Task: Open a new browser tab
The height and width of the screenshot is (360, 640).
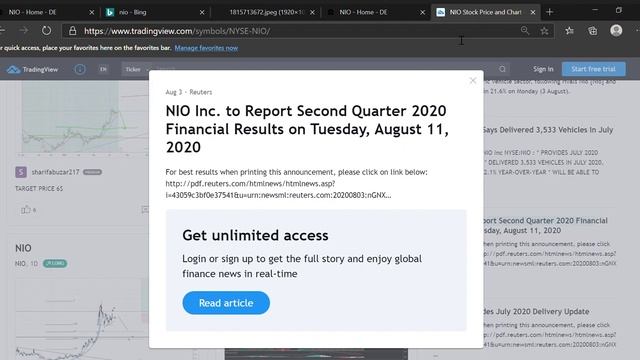Action: 550,12
